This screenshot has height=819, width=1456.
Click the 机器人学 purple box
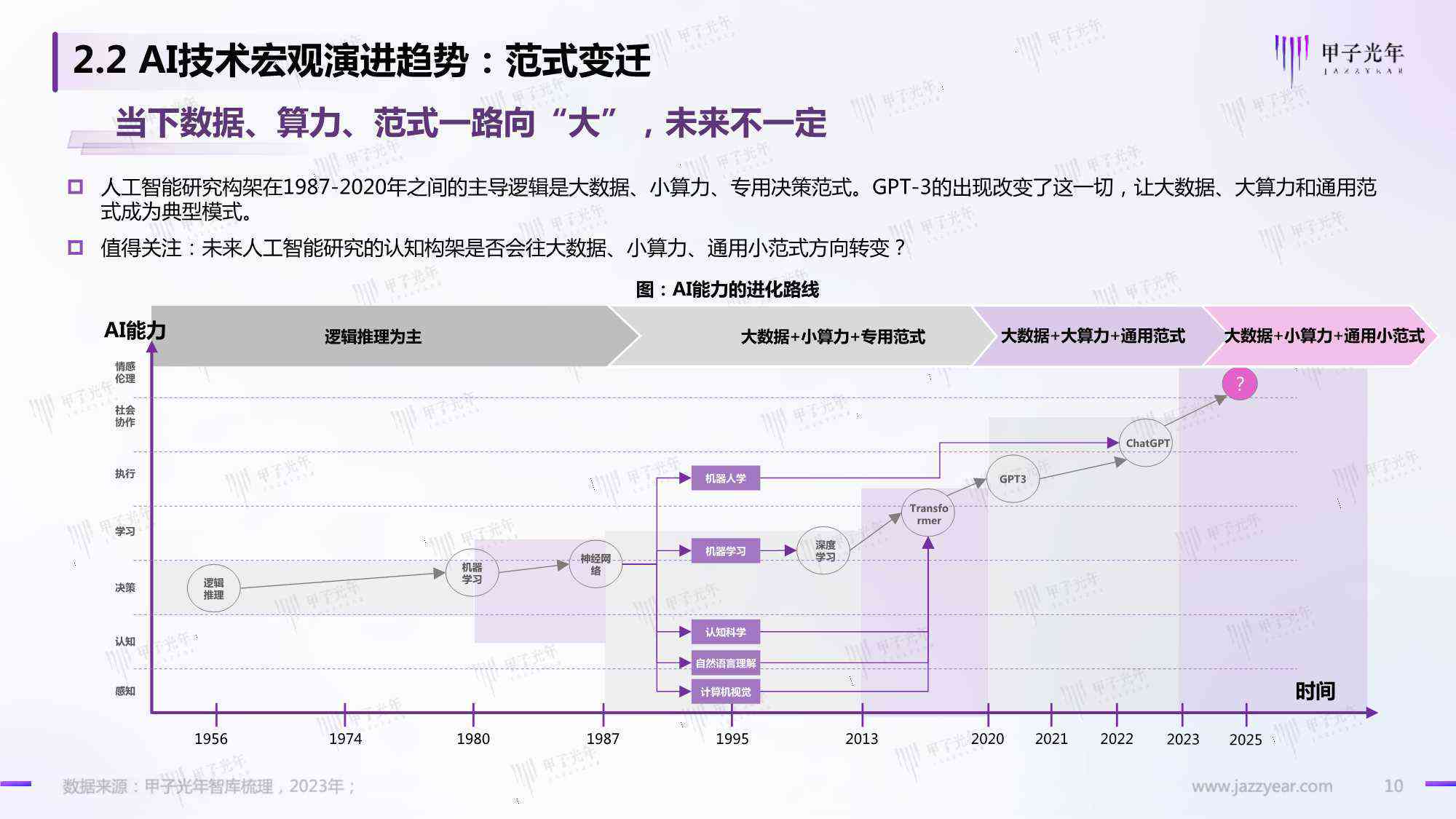(x=726, y=478)
